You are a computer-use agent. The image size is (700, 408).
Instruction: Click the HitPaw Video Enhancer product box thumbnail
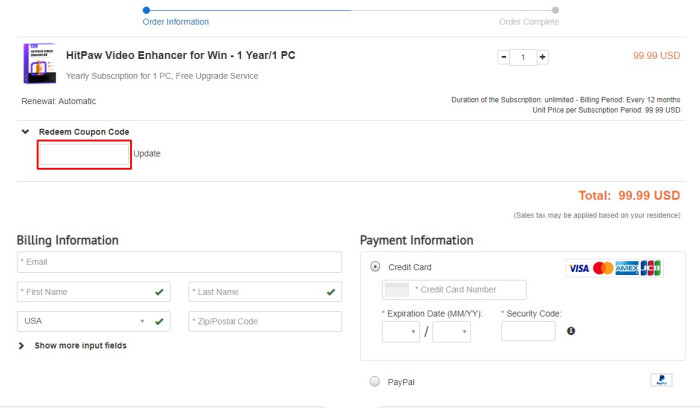tap(40, 63)
